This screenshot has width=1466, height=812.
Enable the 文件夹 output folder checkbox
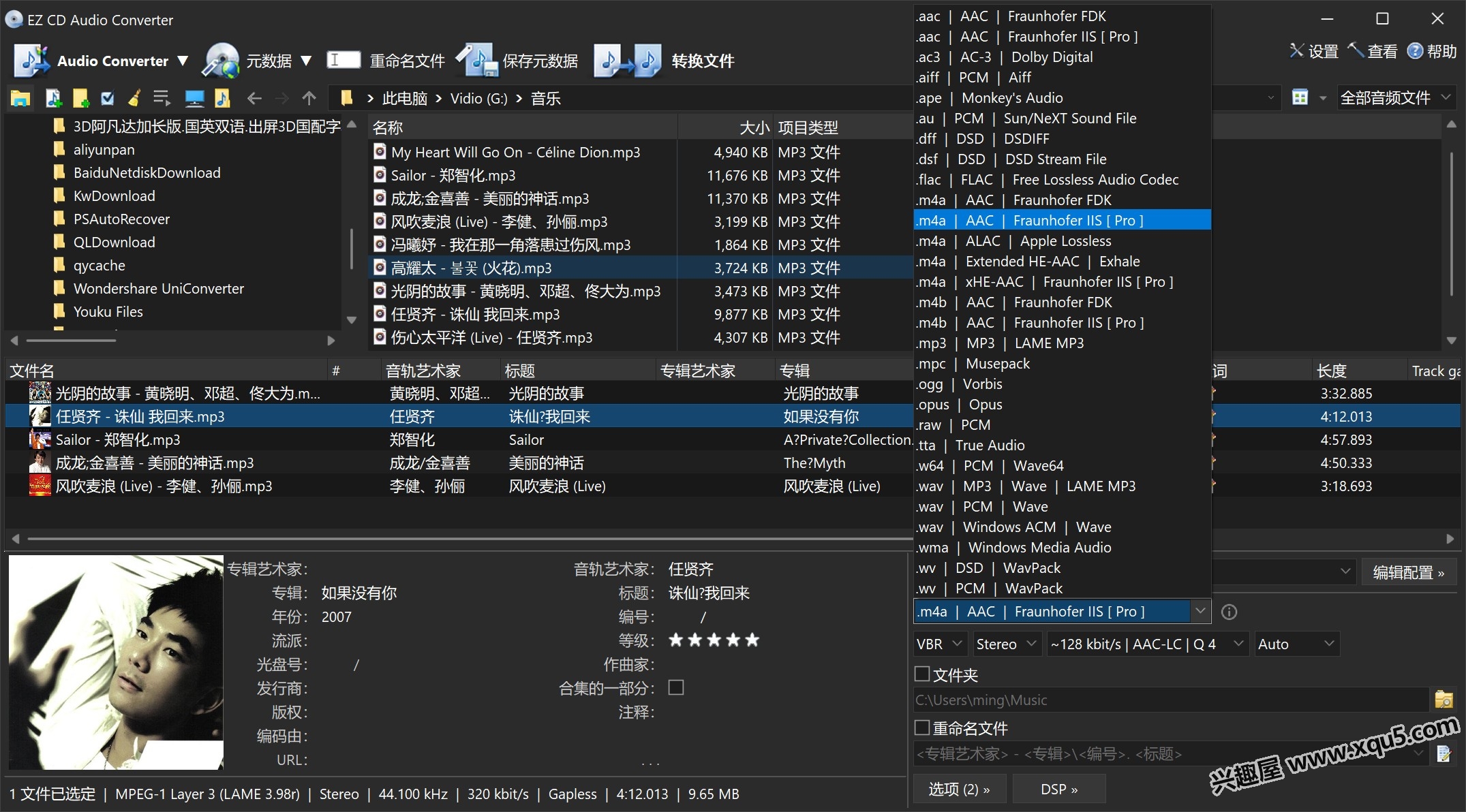(921, 674)
